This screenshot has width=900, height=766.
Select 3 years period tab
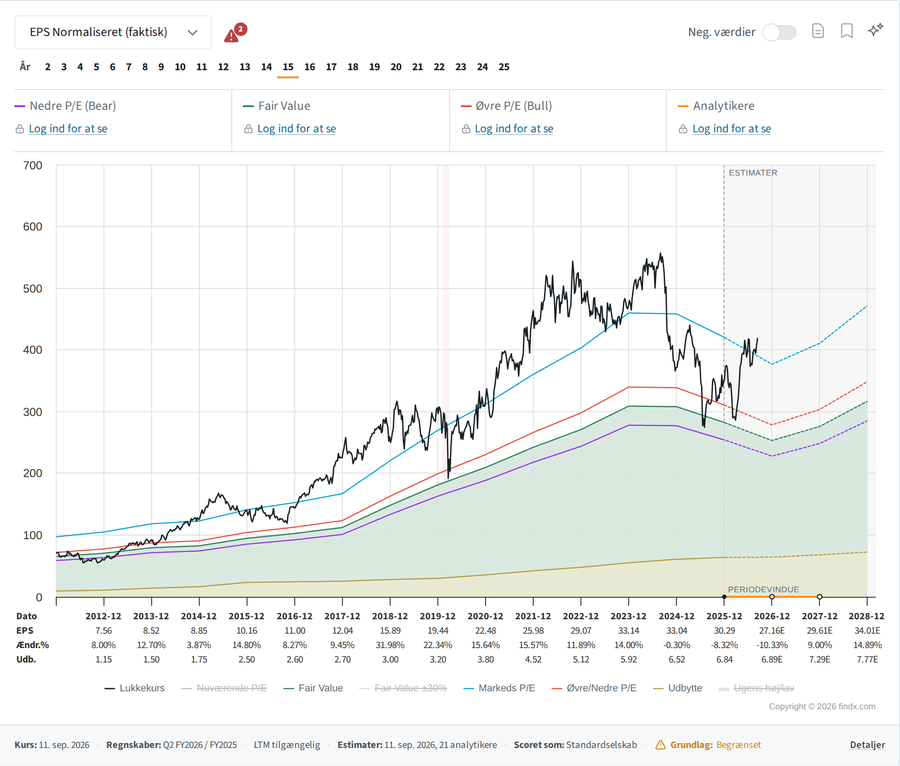pos(64,67)
